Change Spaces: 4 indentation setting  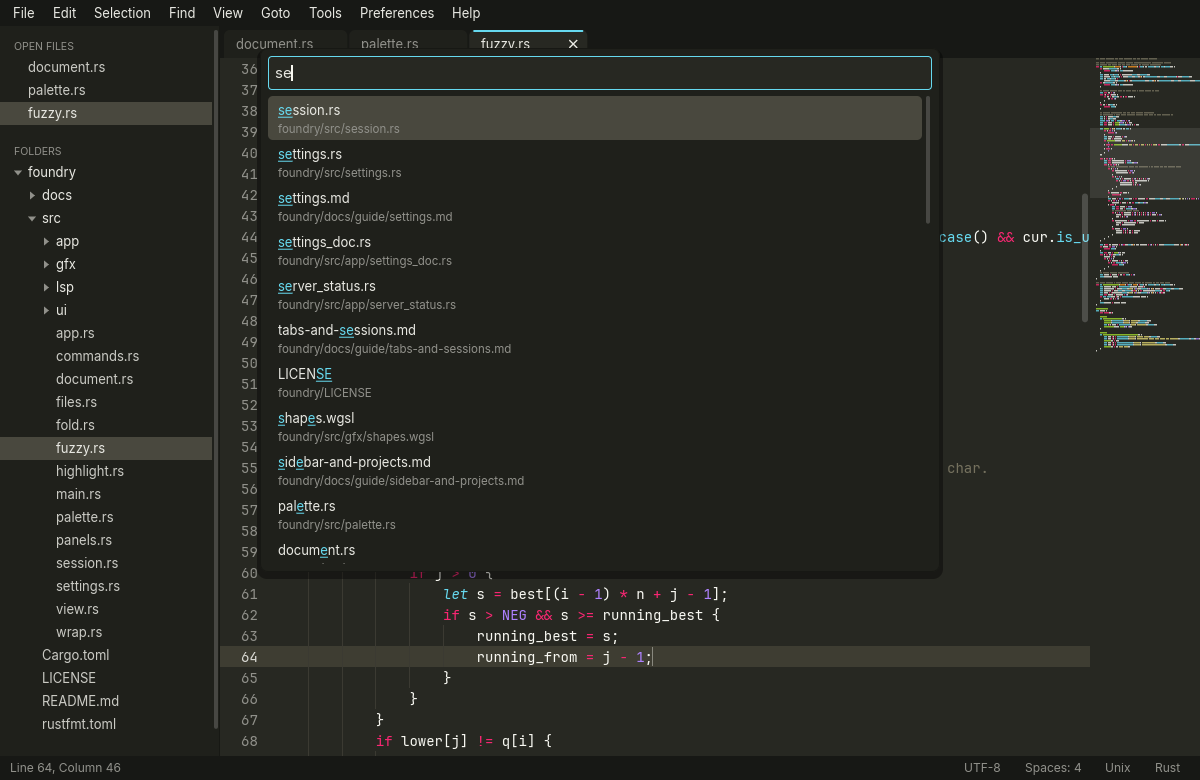(1053, 768)
